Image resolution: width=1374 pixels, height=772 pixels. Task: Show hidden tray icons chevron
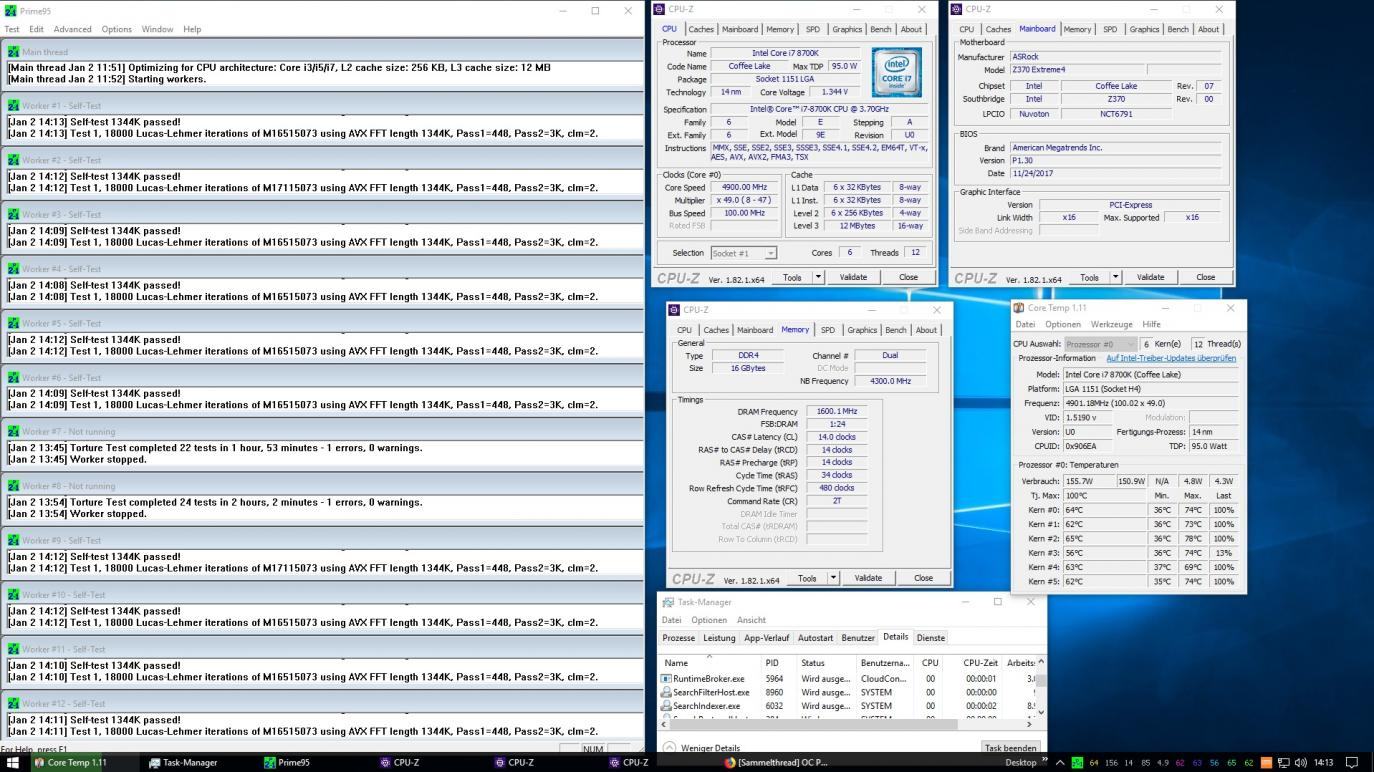click(1060, 763)
